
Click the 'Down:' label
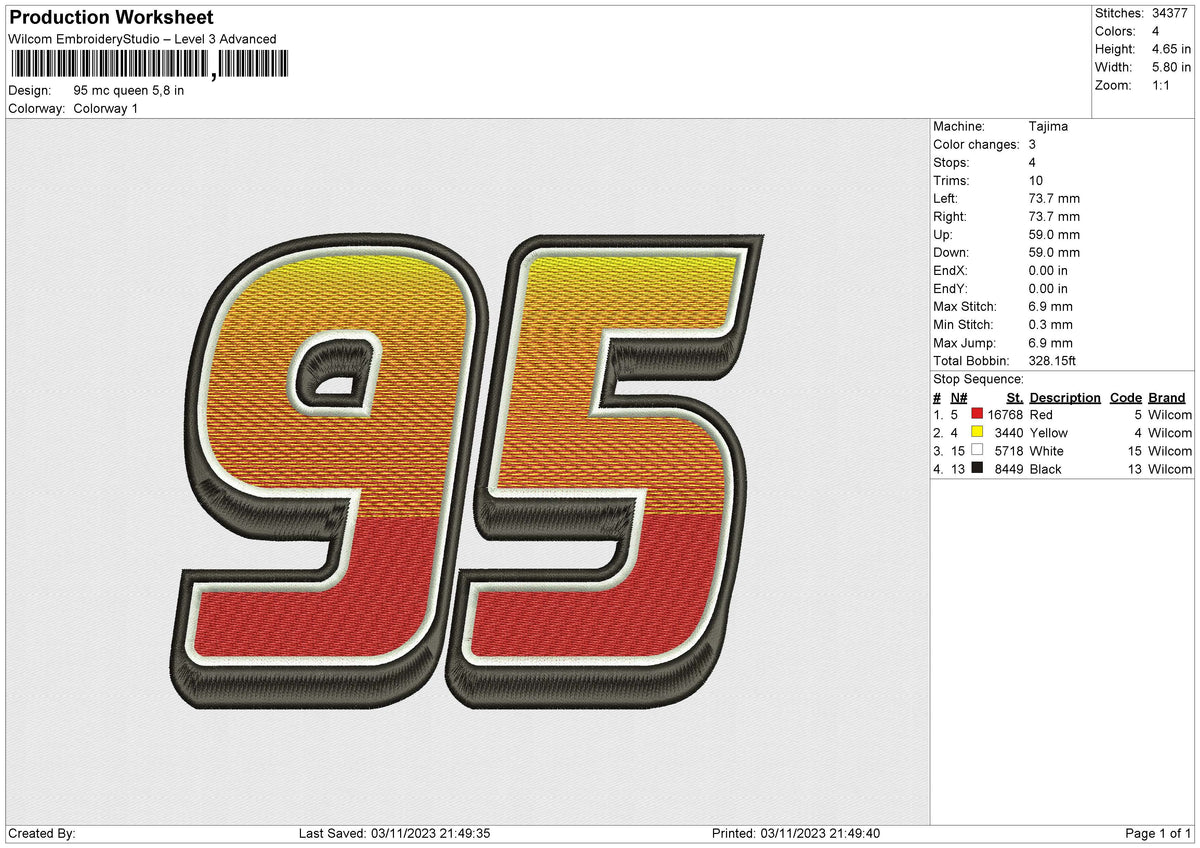point(951,252)
